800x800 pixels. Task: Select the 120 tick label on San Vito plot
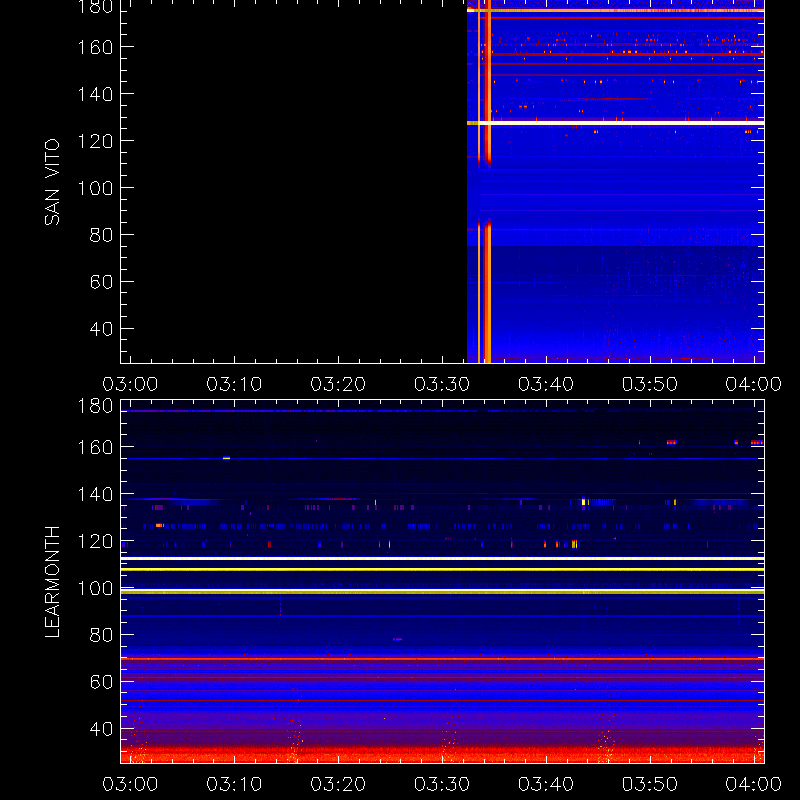(95, 141)
